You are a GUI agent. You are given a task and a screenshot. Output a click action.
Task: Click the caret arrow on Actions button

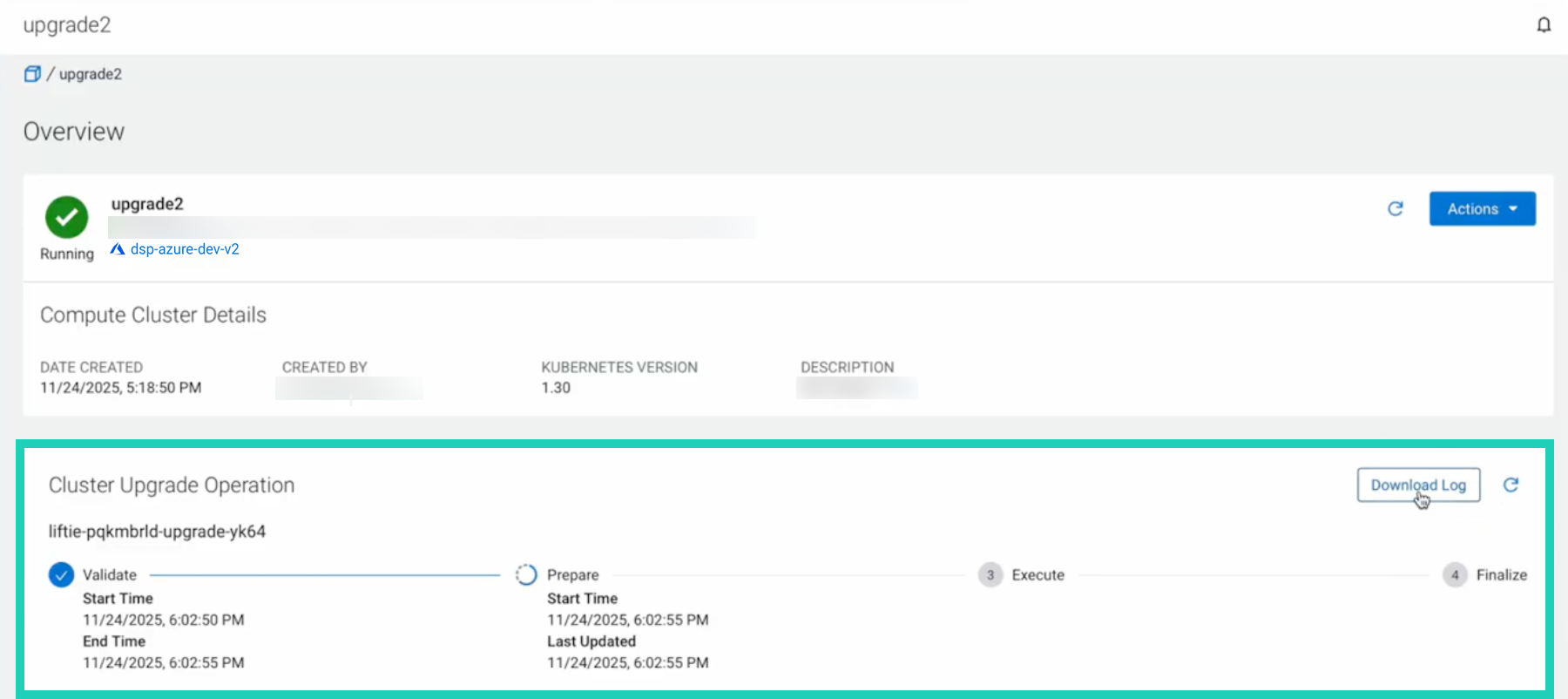pos(1513,209)
